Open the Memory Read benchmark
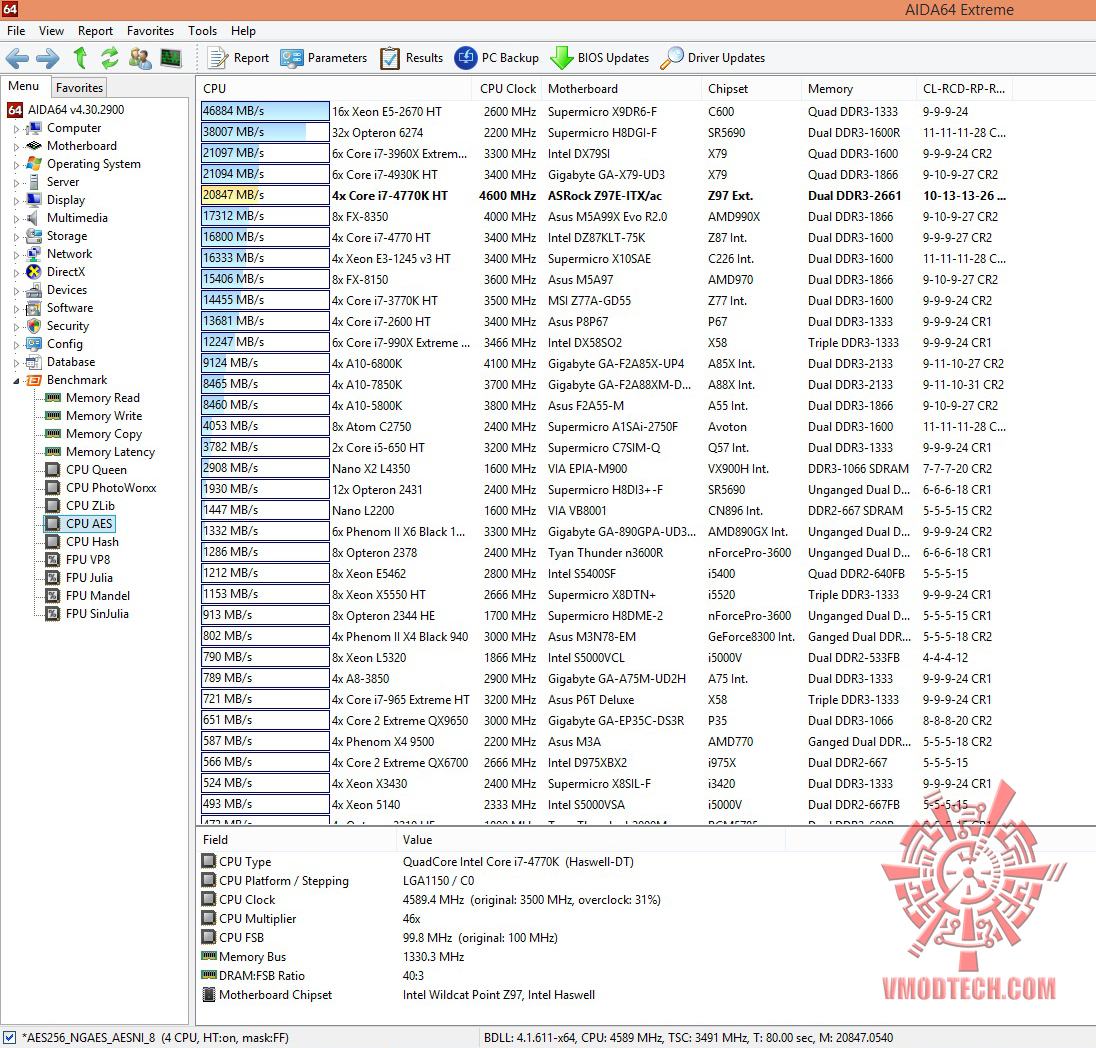 (92, 398)
